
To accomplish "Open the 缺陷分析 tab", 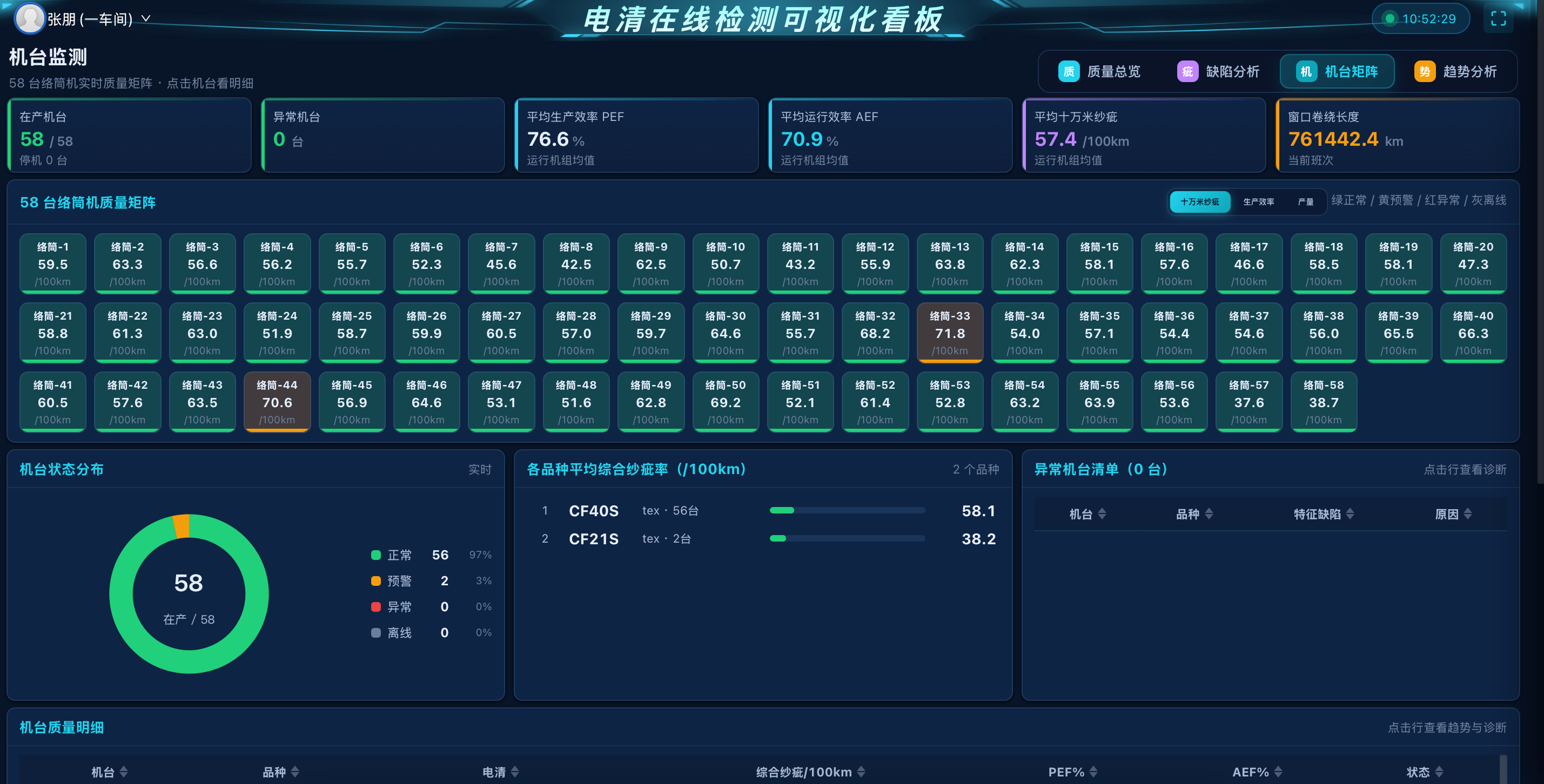I will [1218, 71].
